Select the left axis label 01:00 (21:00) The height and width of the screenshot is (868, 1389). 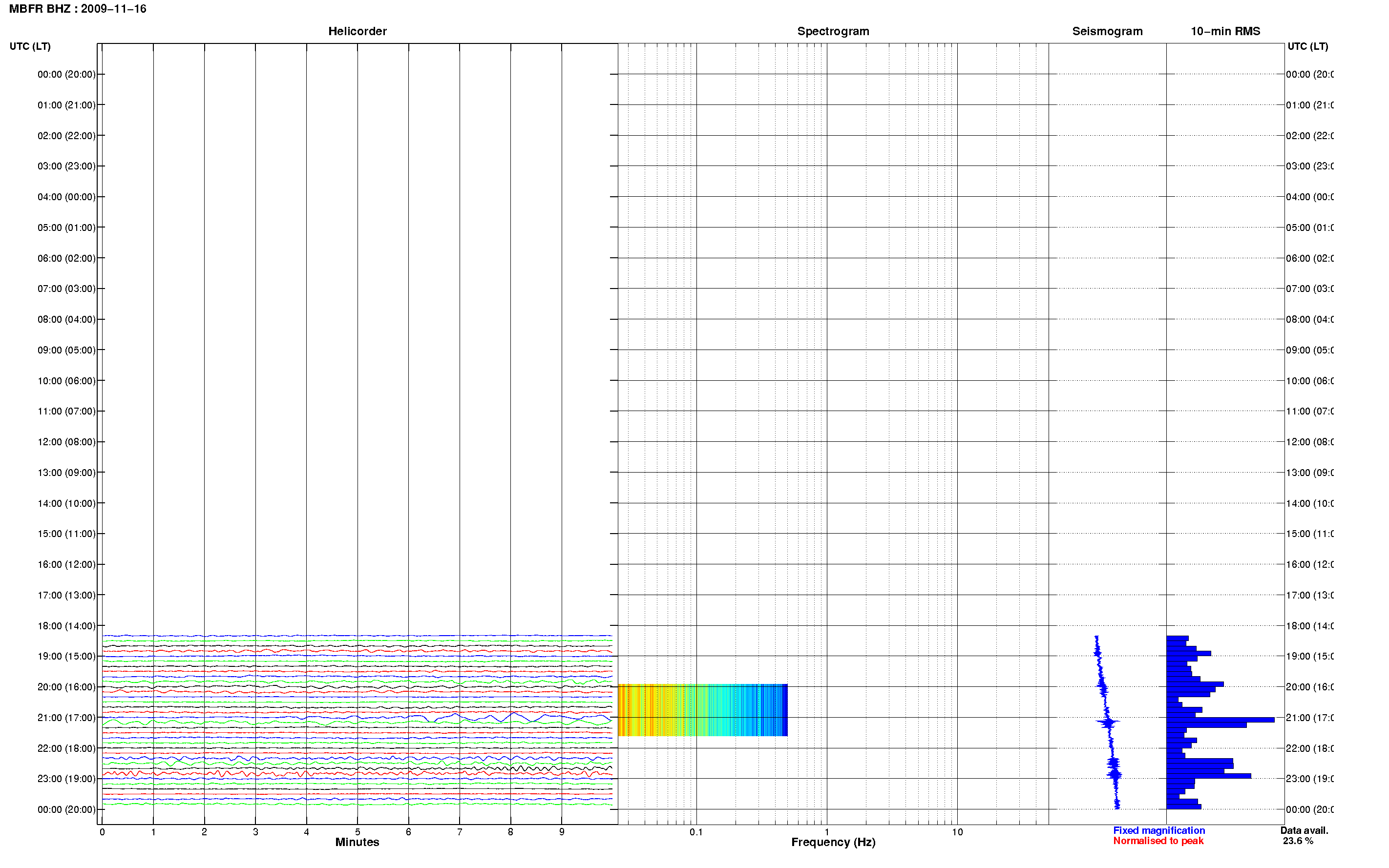coord(66,105)
